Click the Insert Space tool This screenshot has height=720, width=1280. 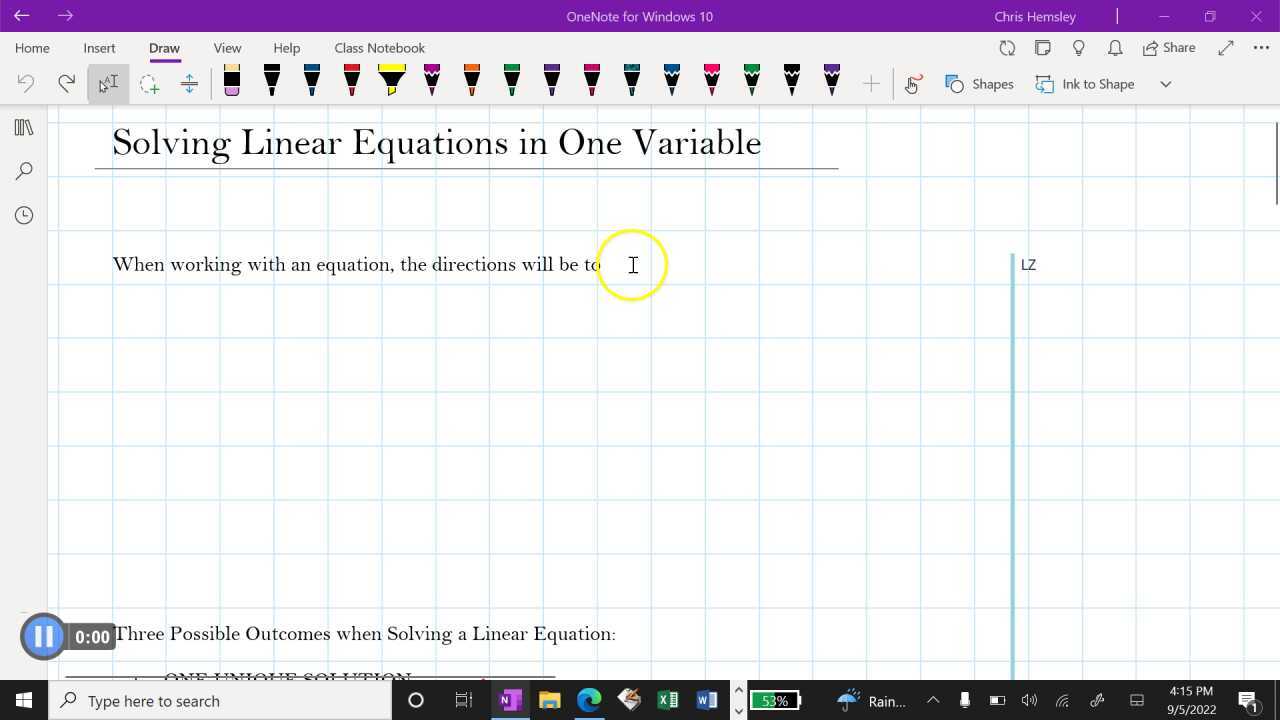189,83
